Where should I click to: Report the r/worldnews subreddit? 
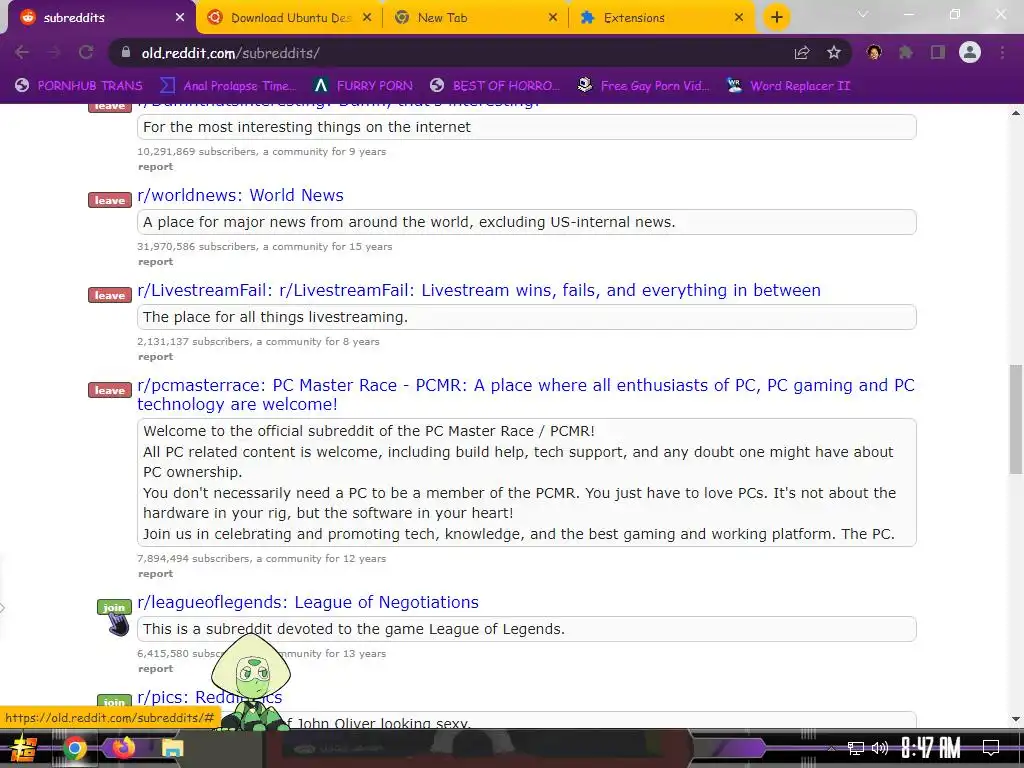(155, 261)
